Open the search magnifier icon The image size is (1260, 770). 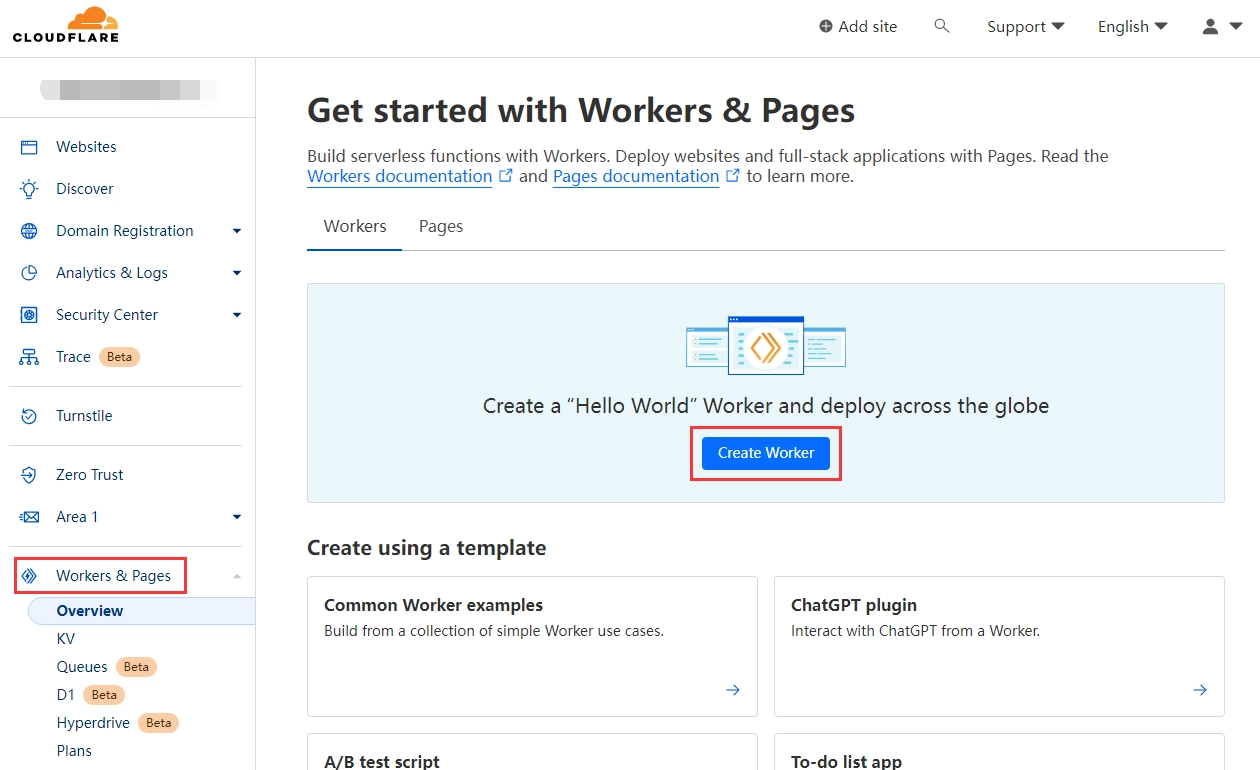941,26
